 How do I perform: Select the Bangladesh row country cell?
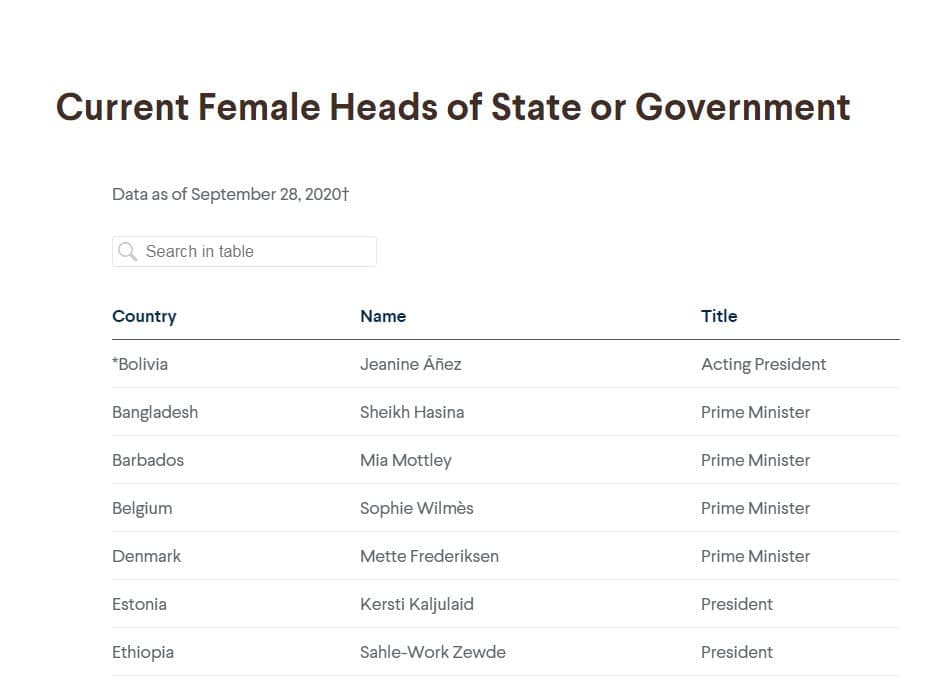(x=155, y=412)
